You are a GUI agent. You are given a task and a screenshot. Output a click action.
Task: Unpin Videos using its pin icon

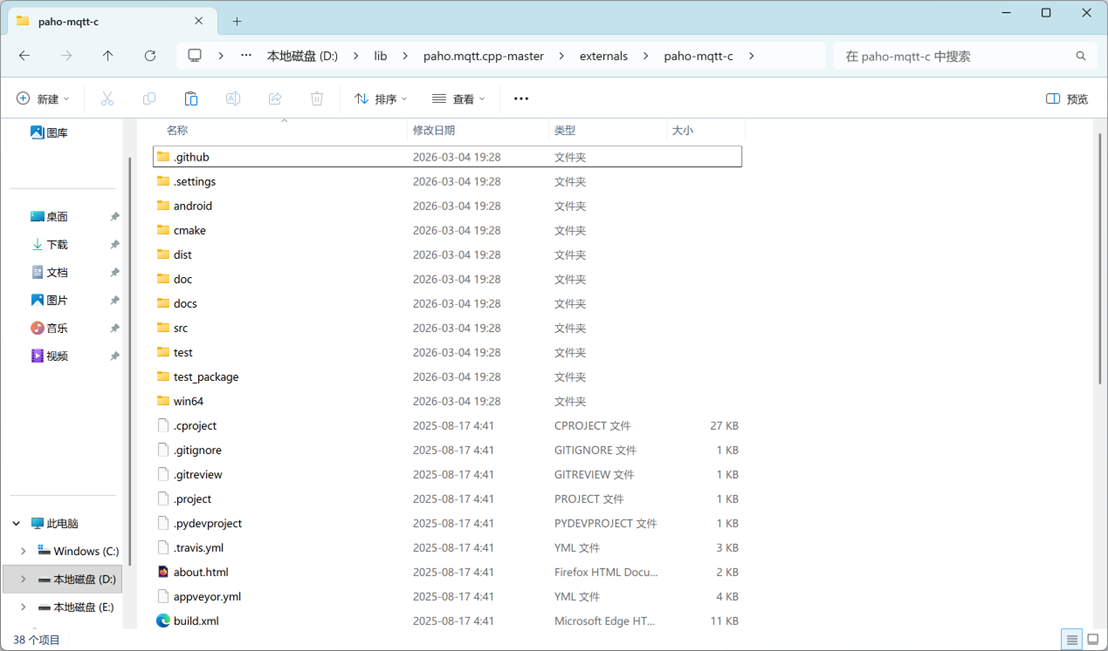coord(114,357)
